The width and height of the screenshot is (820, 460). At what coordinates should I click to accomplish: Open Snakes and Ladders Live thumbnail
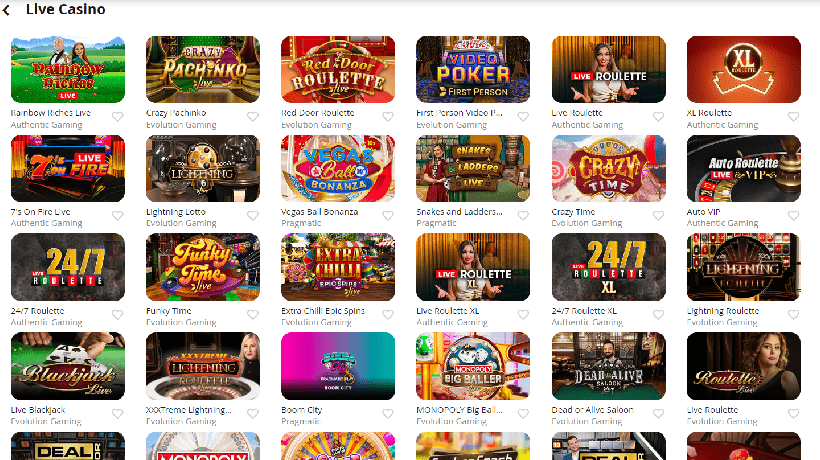[x=473, y=168]
